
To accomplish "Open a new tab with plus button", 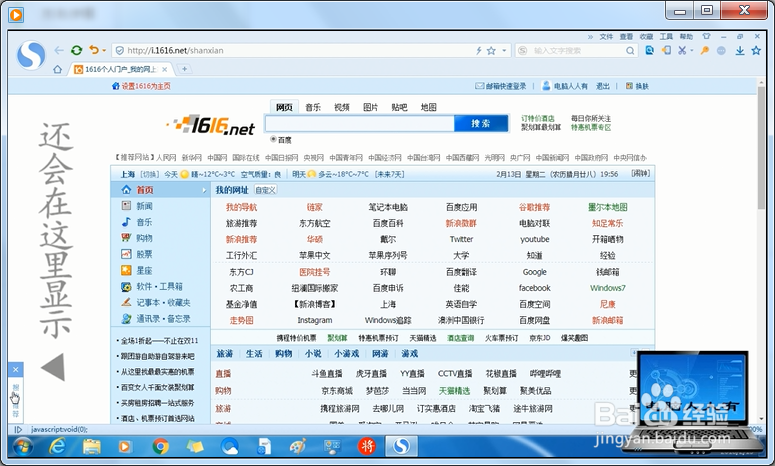I will (184, 69).
